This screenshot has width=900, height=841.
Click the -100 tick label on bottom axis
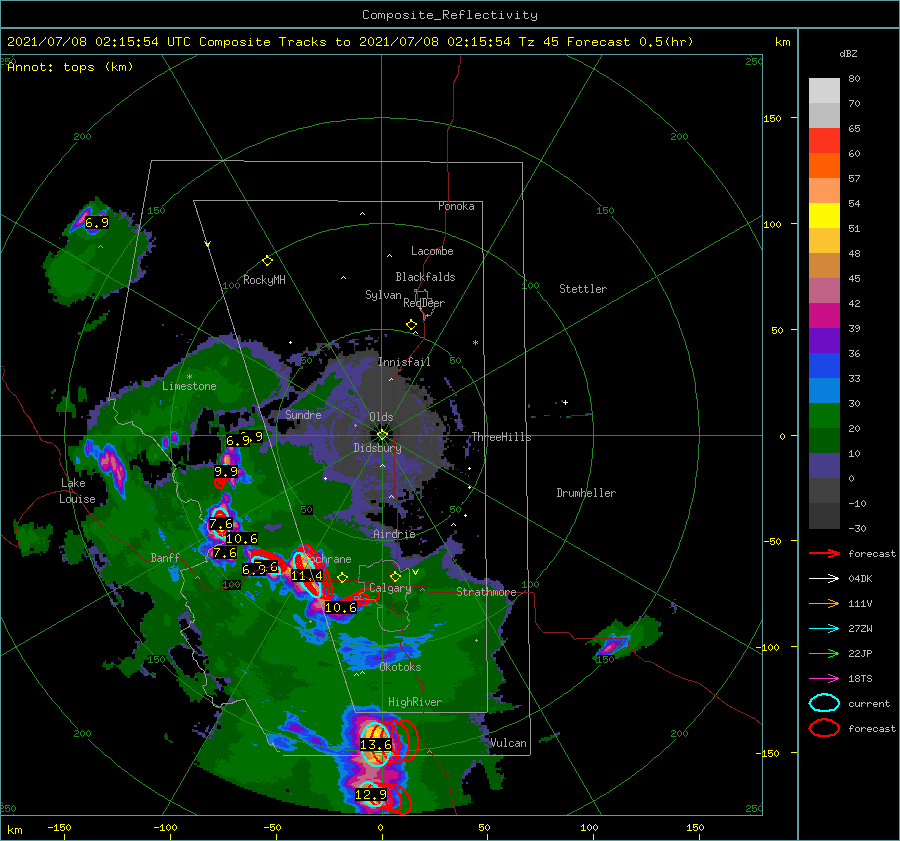(x=165, y=827)
